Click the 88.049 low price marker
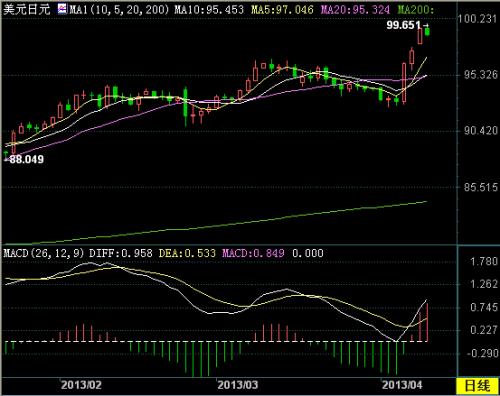The height and width of the screenshot is (396, 500). click(26, 159)
